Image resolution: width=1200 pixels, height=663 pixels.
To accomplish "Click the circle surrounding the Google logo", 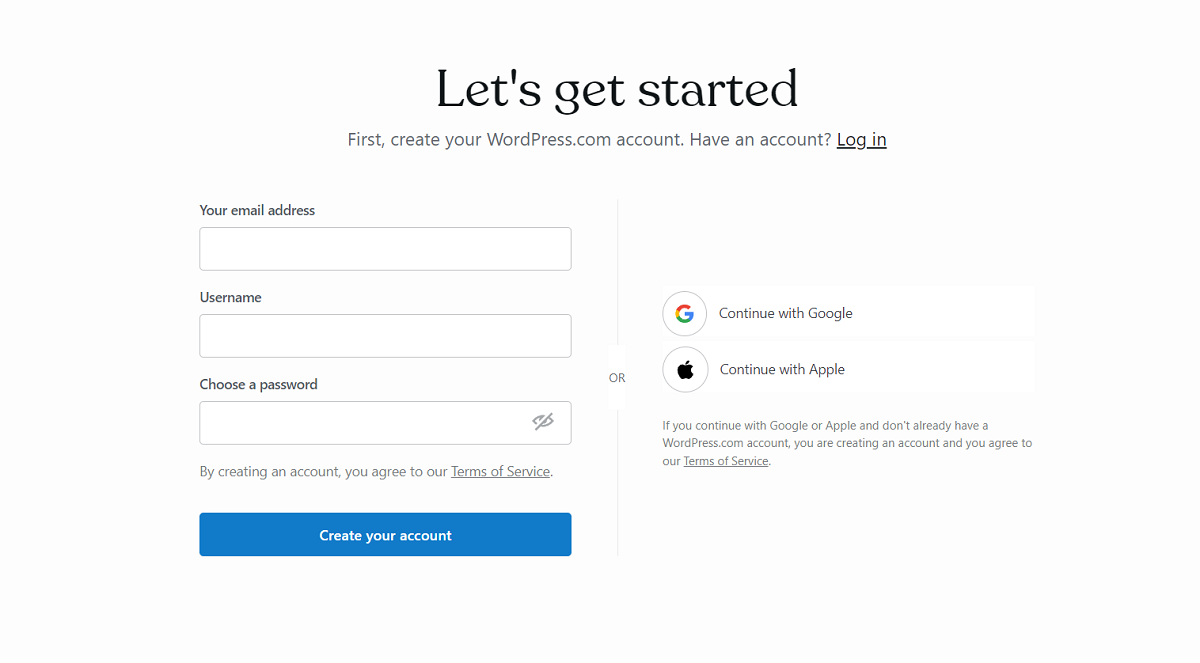I will pyautogui.click(x=684, y=313).
